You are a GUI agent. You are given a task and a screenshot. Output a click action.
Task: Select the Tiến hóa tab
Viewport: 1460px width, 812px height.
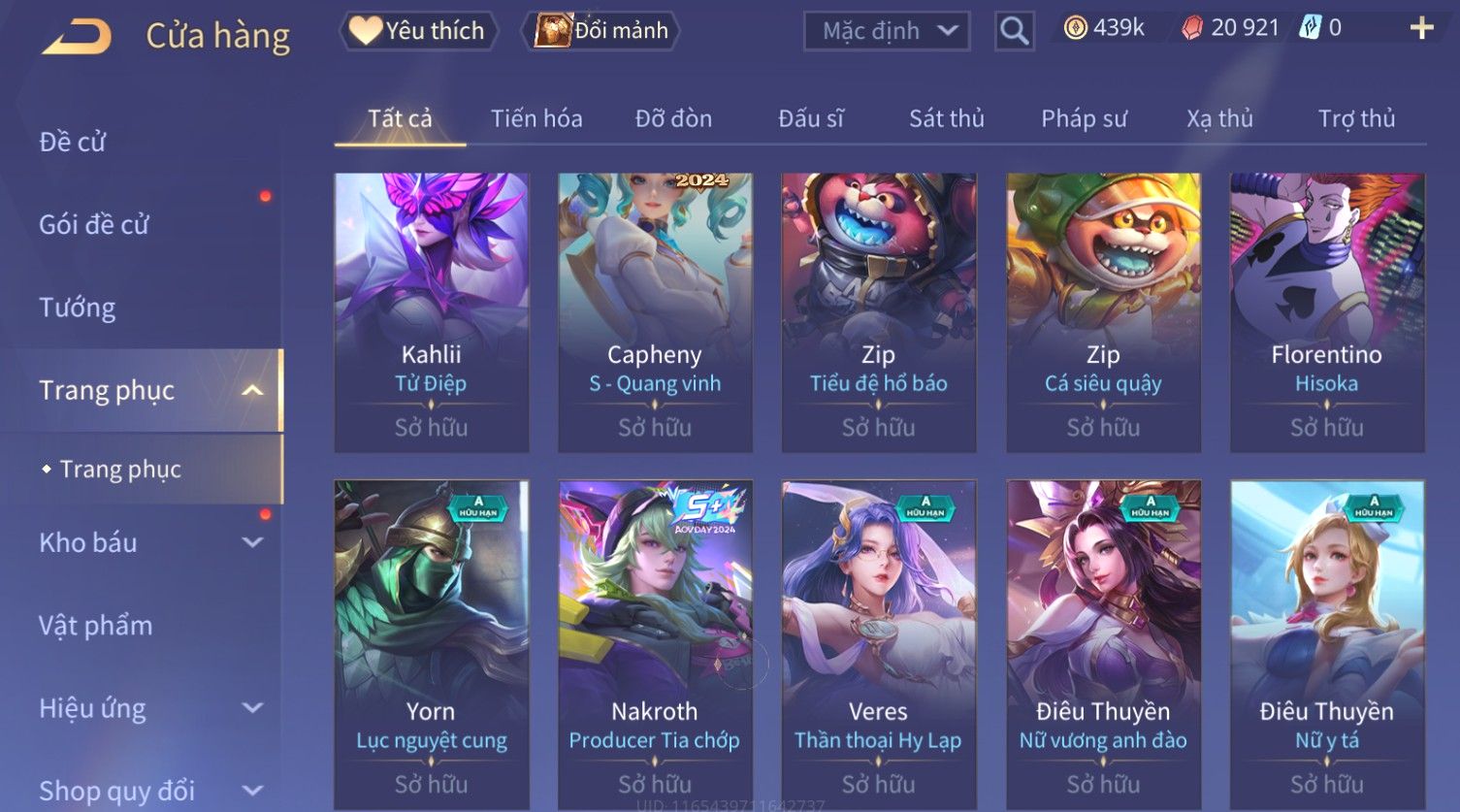pyautogui.click(x=536, y=118)
